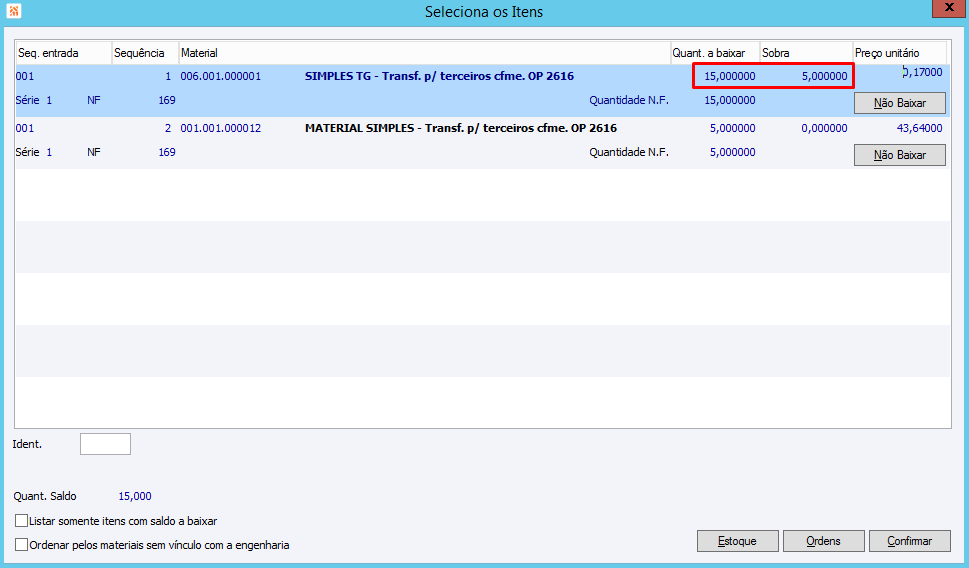Sort by the 'Material' column header
This screenshot has width=969, height=568.
tap(425, 53)
